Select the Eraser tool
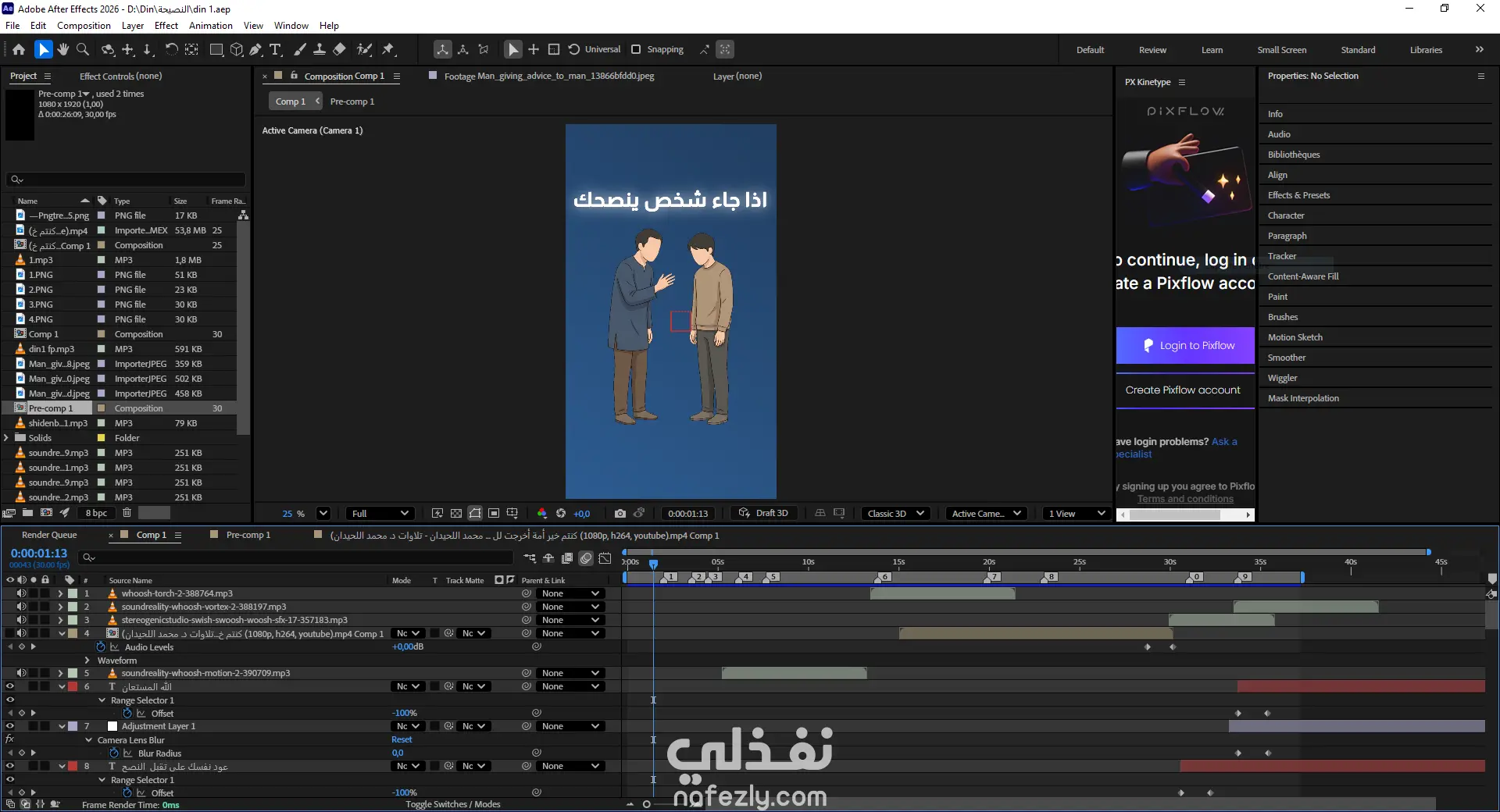This screenshot has width=1500, height=812. pyautogui.click(x=339, y=49)
